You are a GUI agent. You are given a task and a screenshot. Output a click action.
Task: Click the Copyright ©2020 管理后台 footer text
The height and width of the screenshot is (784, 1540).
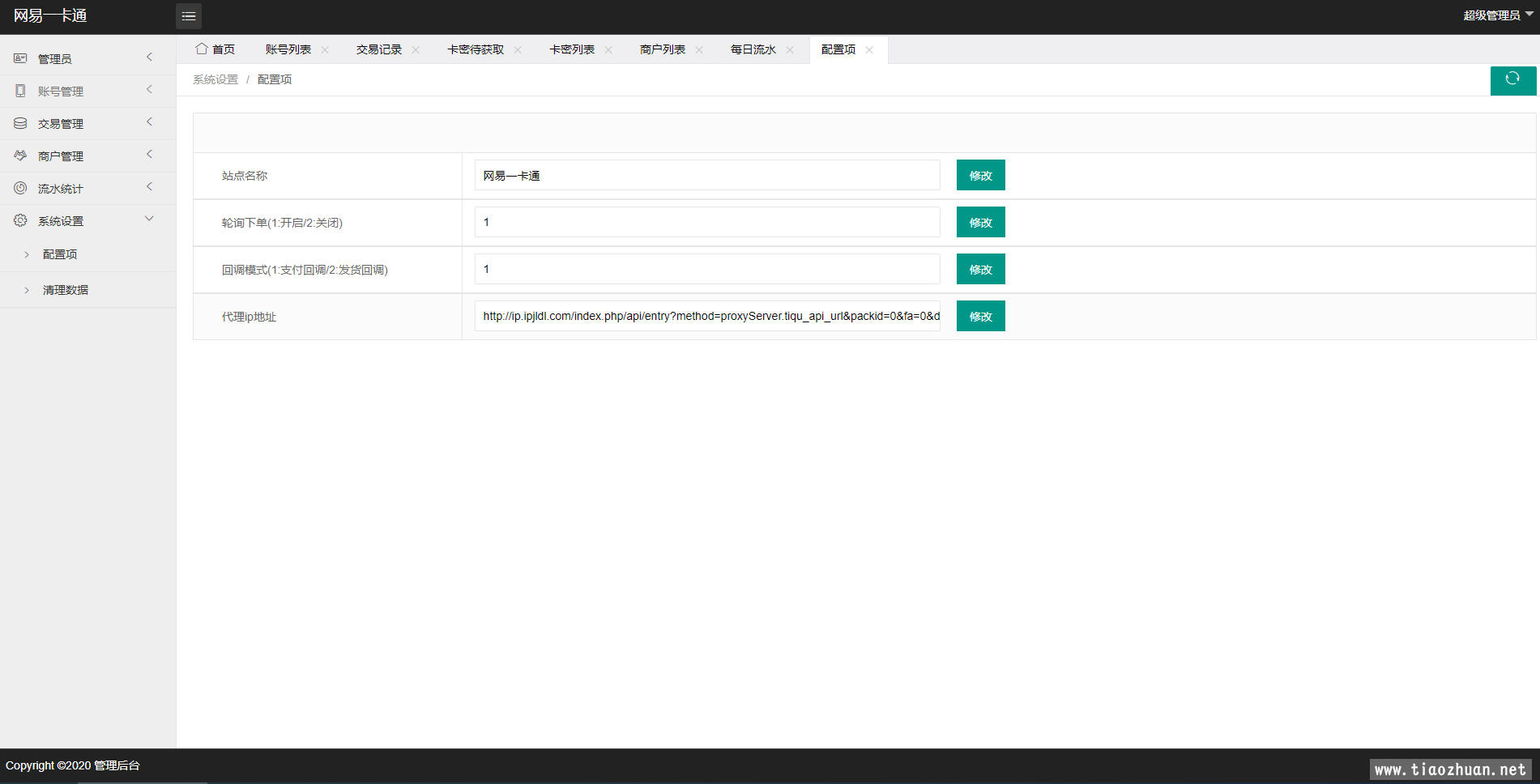[x=73, y=765]
